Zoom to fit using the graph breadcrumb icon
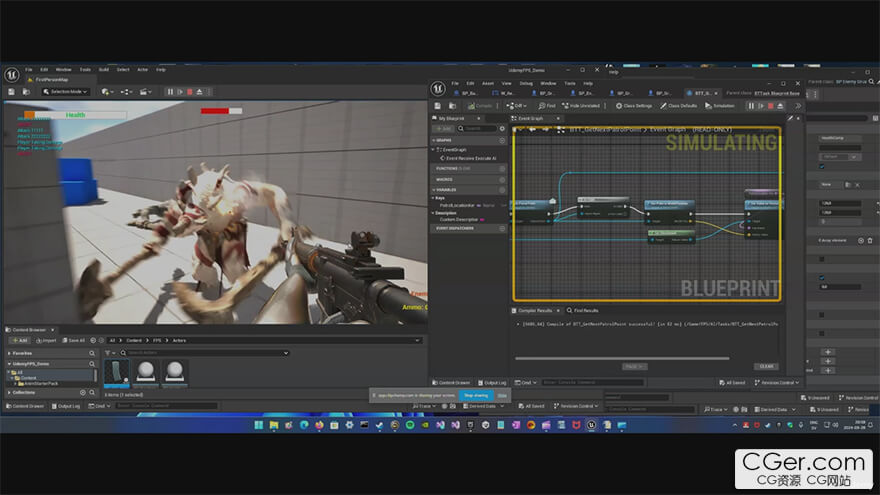 click(x=561, y=130)
